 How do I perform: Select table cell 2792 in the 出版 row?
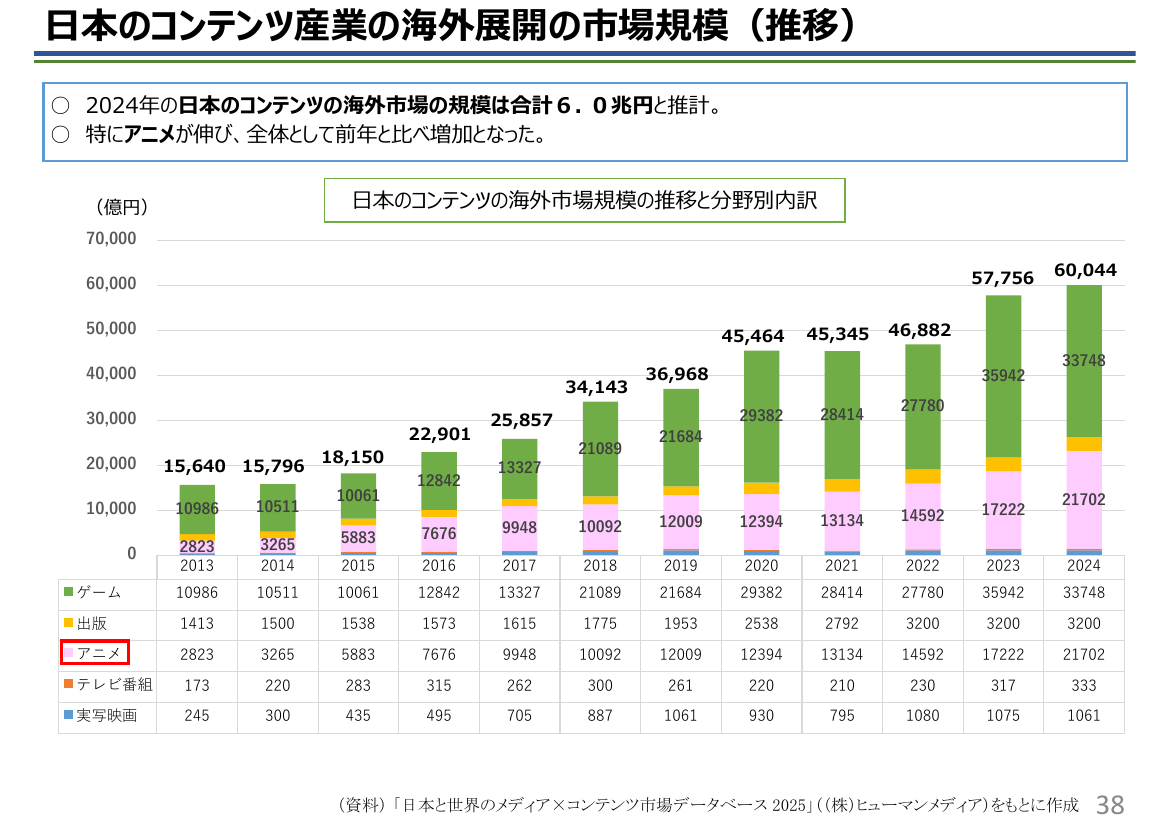pyautogui.click(x=842, y=623)
